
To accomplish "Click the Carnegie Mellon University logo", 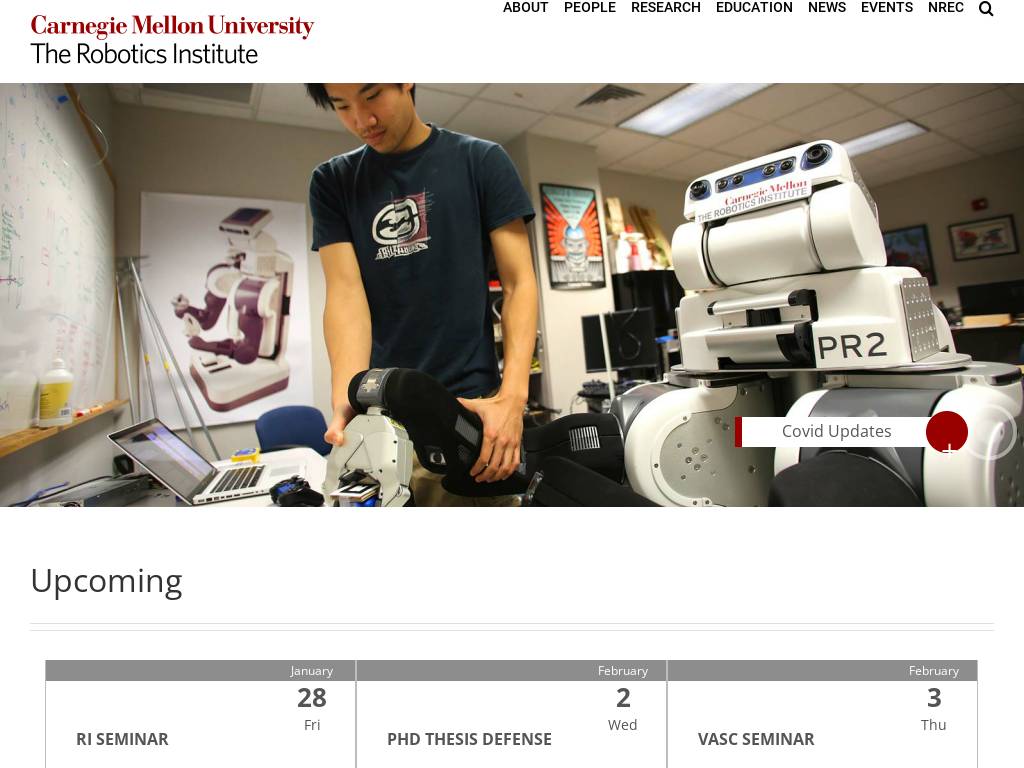I will point(172,27).
